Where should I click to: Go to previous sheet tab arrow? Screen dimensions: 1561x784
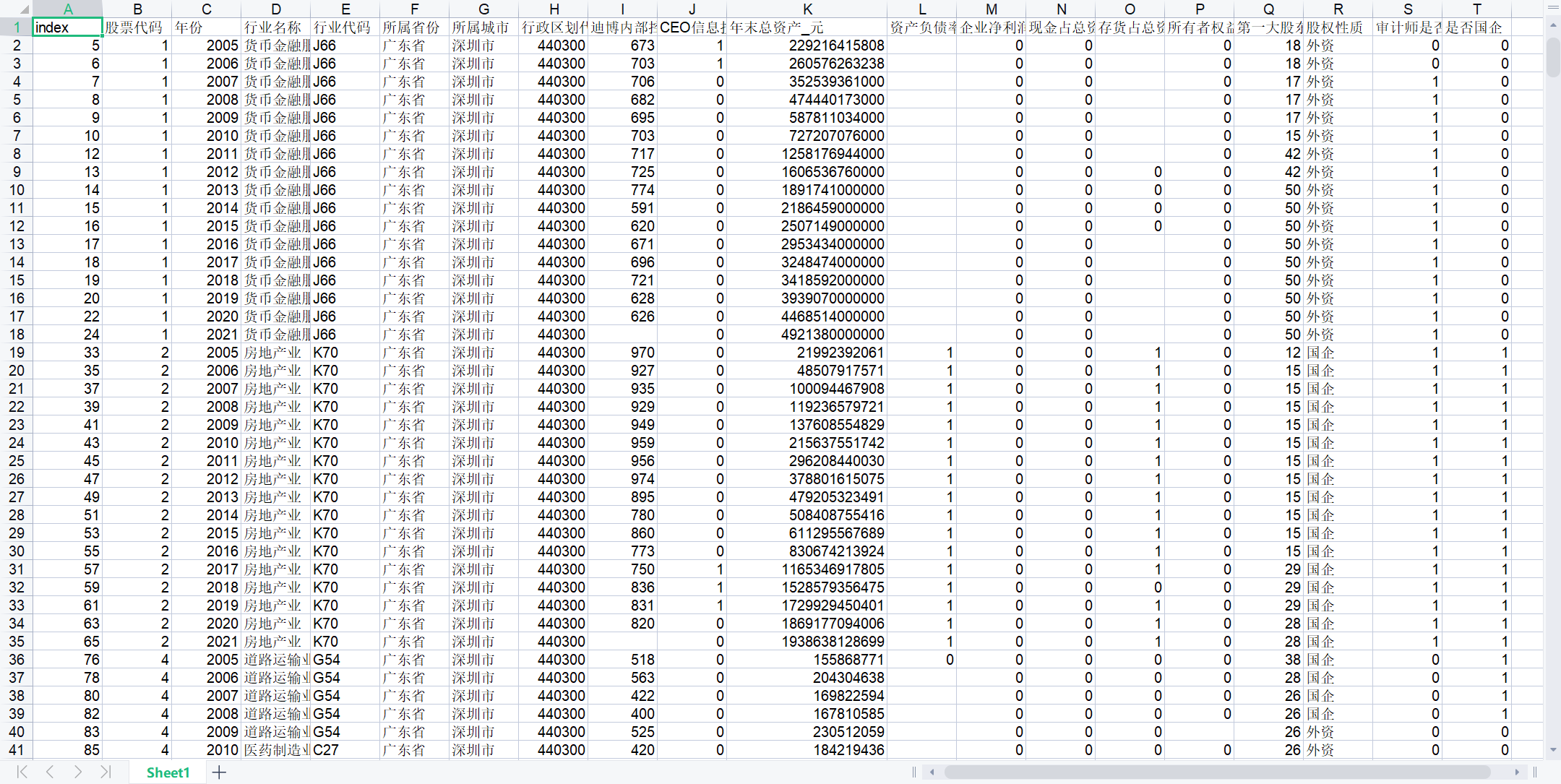pos(50,772)
